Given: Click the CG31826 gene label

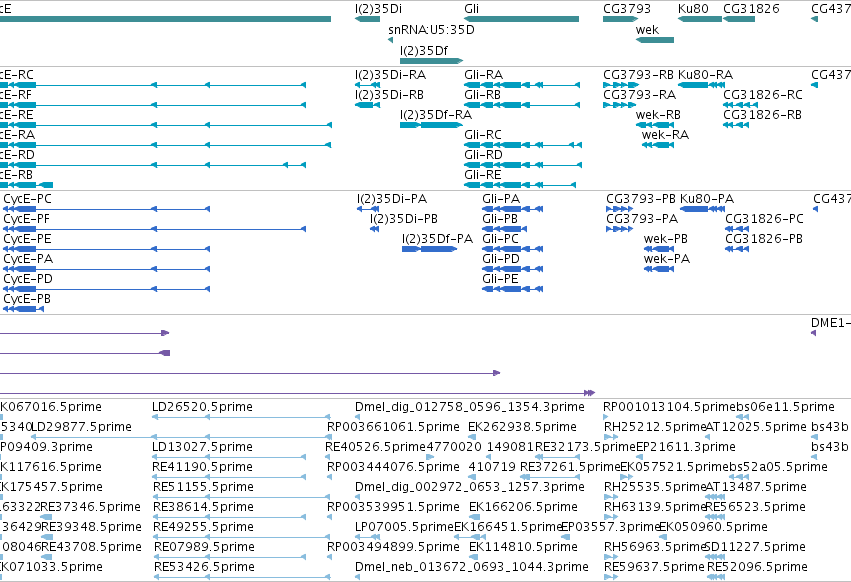Looking at the screenshot, I should click(751, 9).
